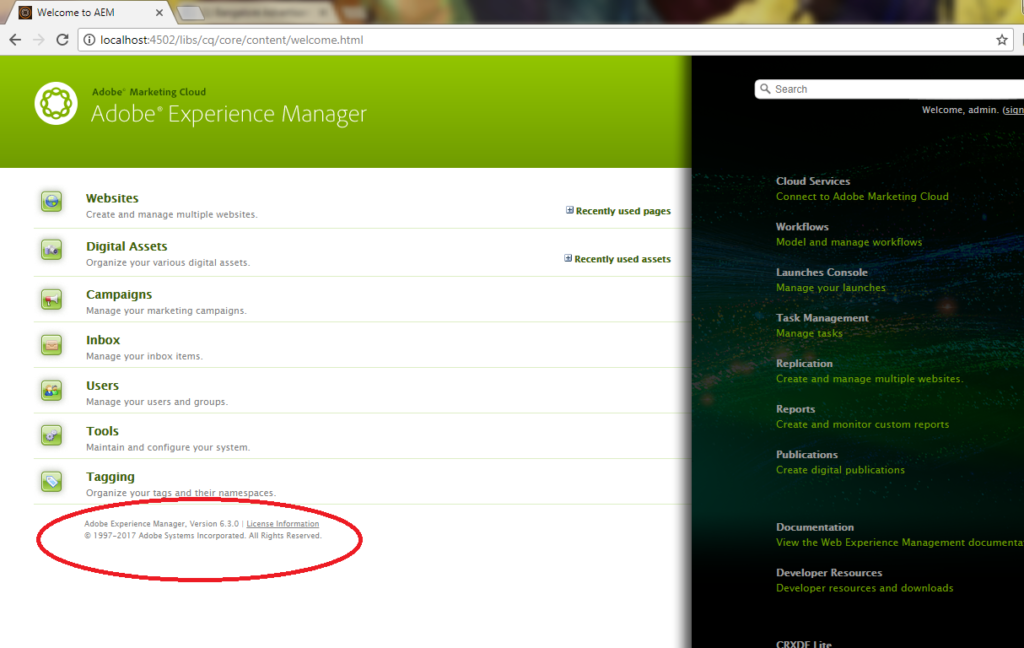The width and height of the screenshot is (1024, 648).
Task: Click Model and manage workflows
Action: 849,242
